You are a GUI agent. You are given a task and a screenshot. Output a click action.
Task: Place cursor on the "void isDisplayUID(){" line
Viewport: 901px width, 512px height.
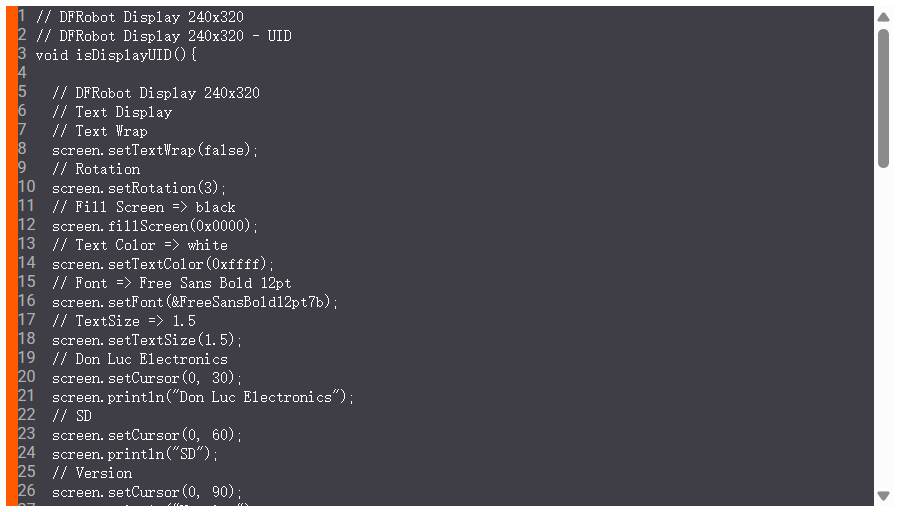116,55
